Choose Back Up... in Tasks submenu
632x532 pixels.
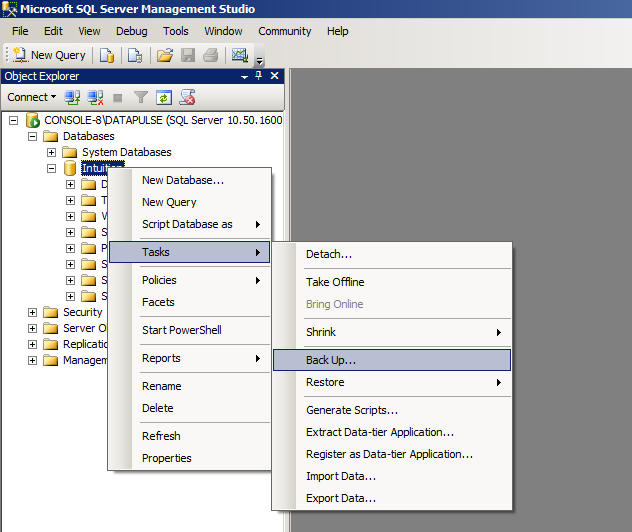click(392, 360)
